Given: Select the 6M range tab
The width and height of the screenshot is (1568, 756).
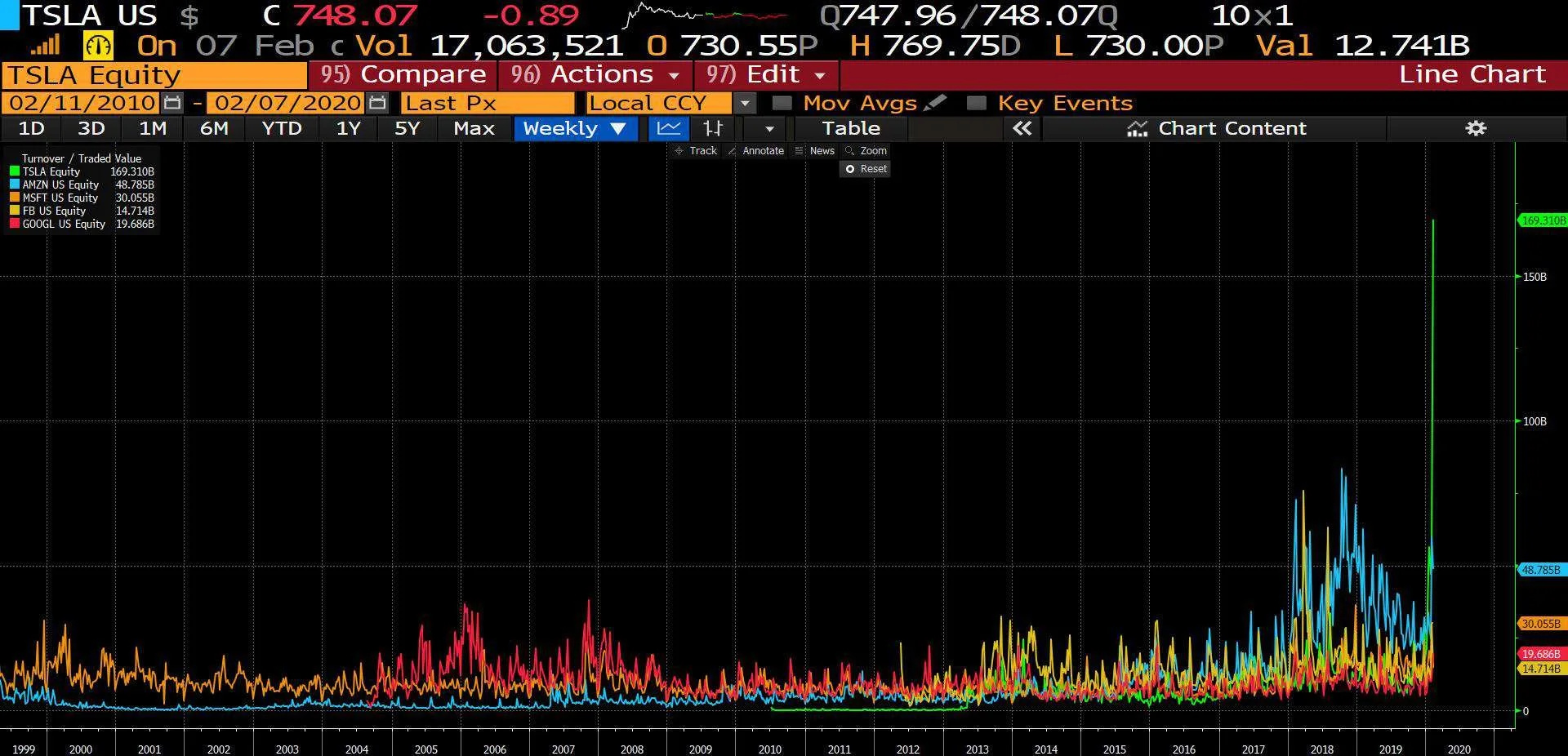Looking at the screenshot, I should click(x=214, y=128).
